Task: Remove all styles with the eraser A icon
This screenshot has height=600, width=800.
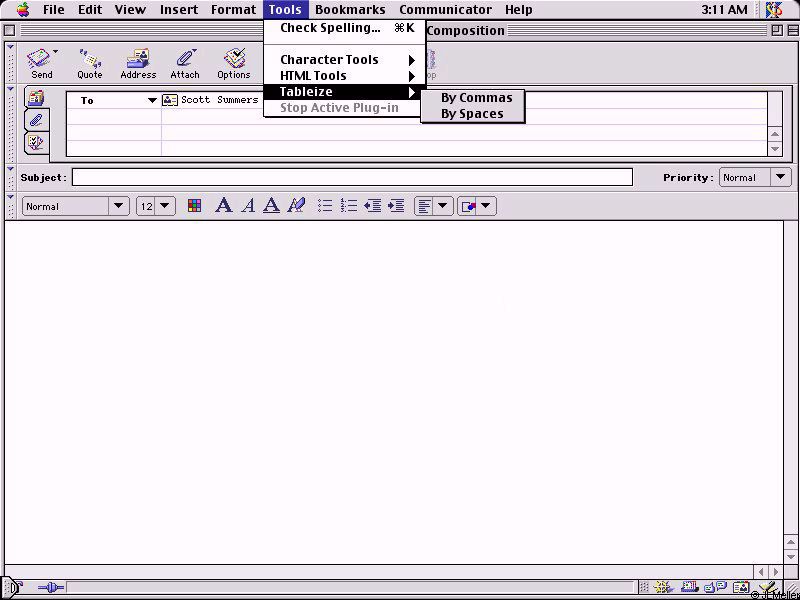Action: 296,206
